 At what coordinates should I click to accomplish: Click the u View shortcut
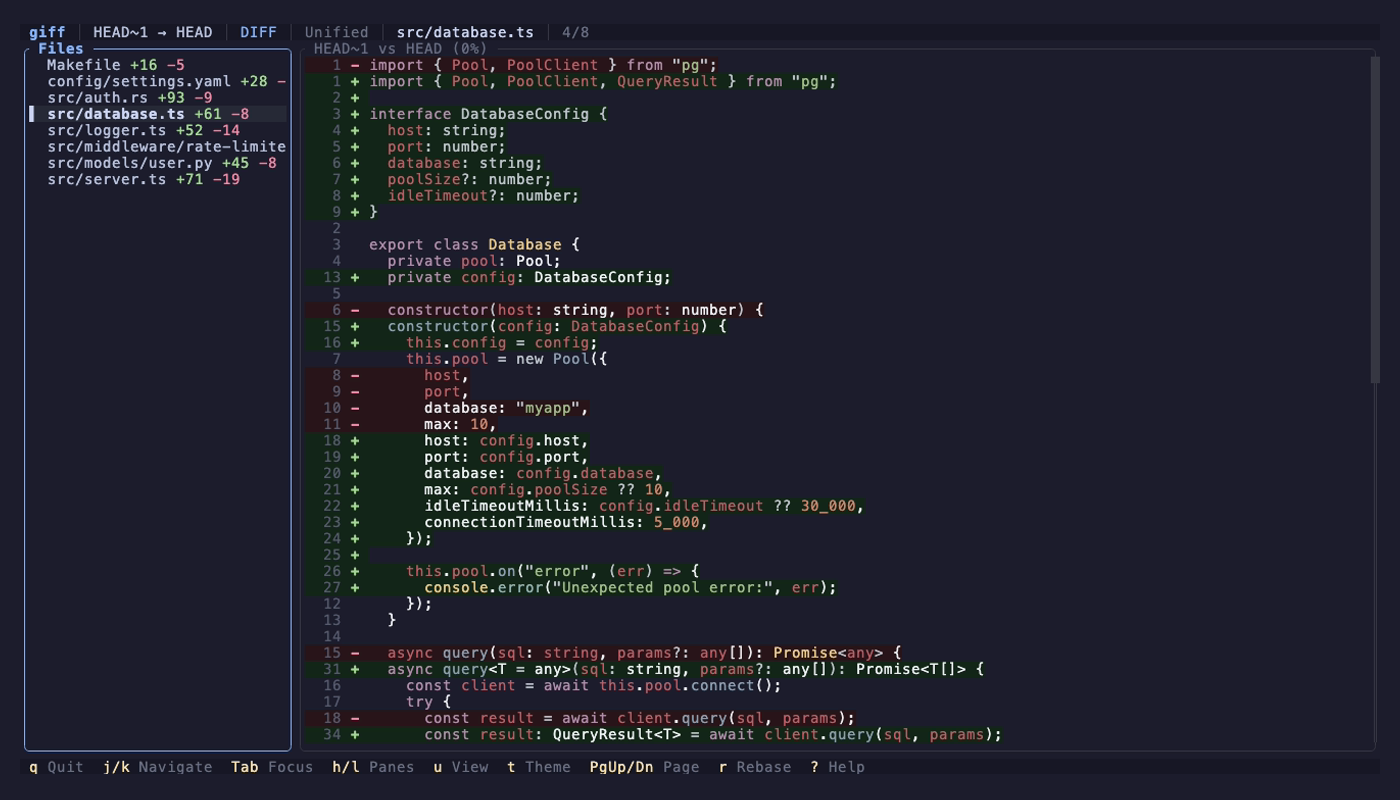(461, 767)
